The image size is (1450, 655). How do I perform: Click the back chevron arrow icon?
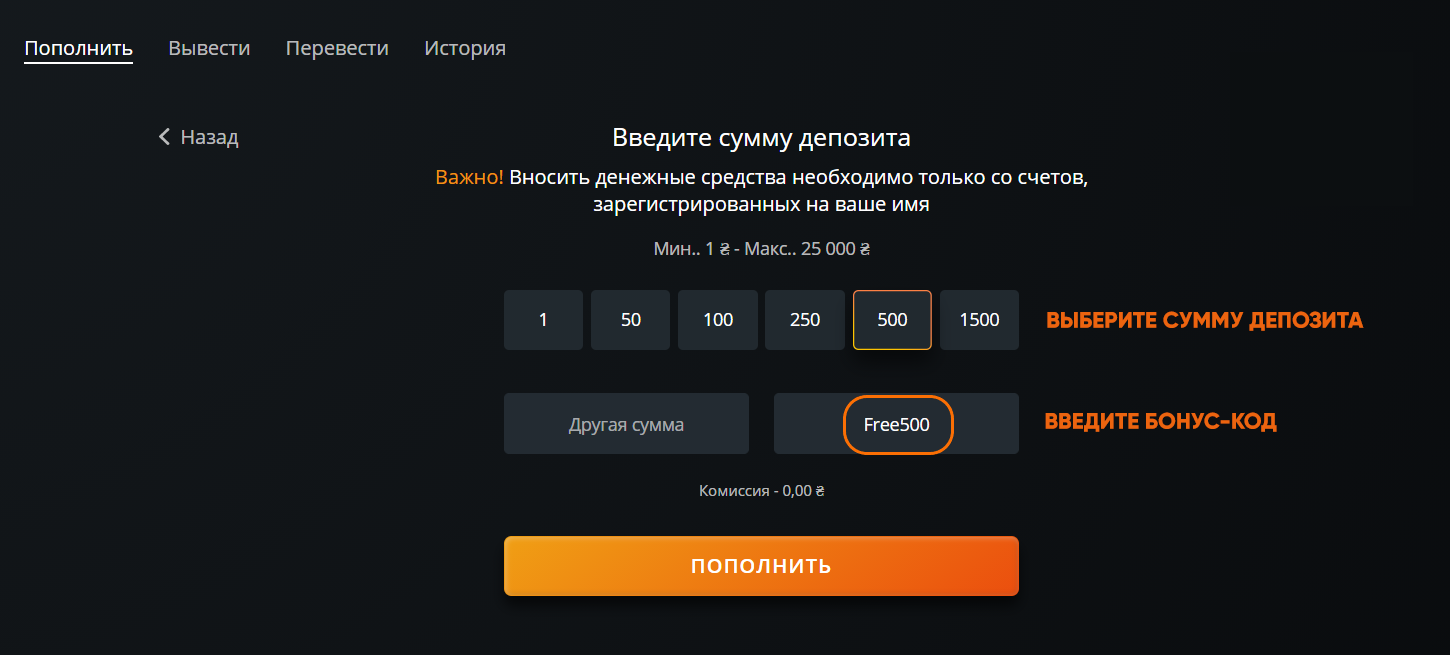(165, 137)
